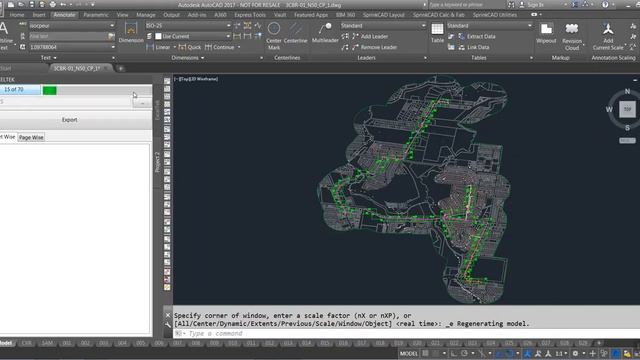Add a new drawing tab with plus
Screen dimensions: 640x360
pos(120,69)
